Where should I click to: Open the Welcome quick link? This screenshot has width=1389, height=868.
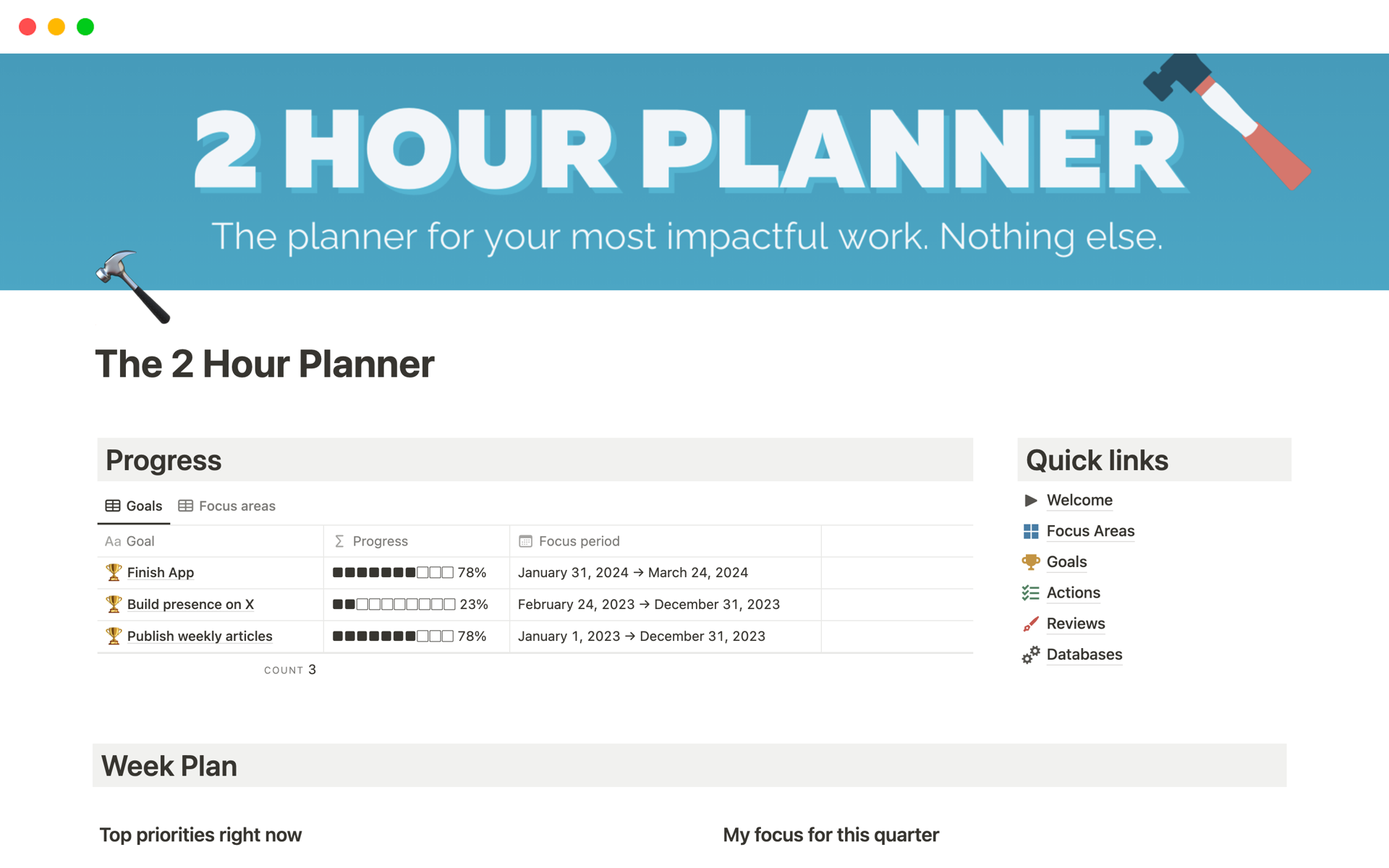[x=1078, y=498]
